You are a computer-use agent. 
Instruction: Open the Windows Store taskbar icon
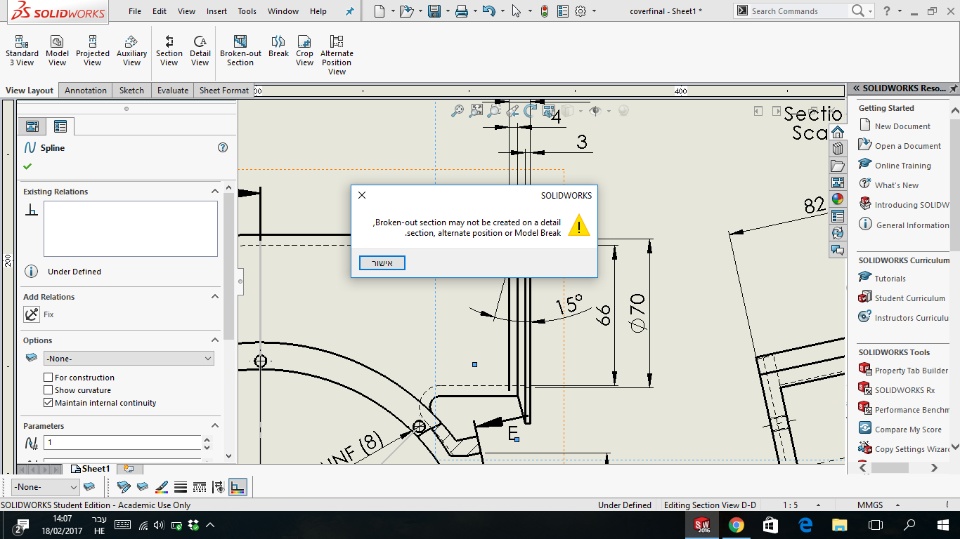770,525
